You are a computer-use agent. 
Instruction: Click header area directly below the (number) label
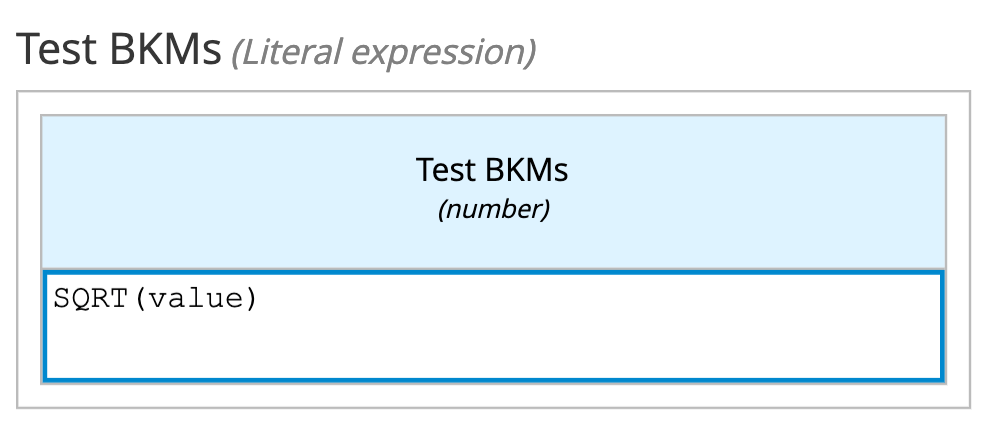pos(494,245)
